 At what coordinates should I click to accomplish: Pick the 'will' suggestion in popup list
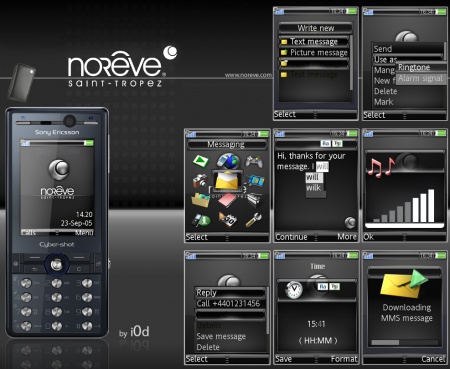pos(314,177)
